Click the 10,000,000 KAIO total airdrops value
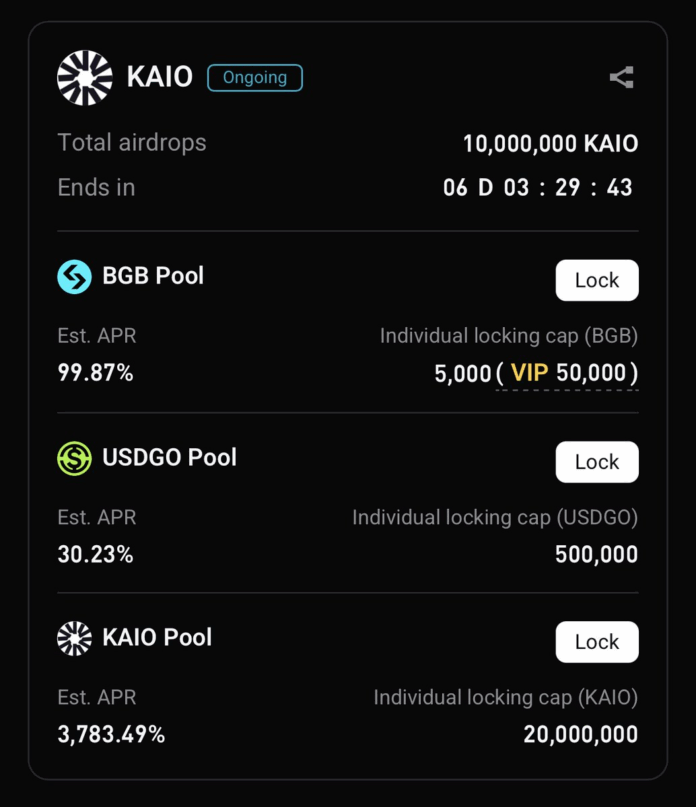 tap(551, 144)
